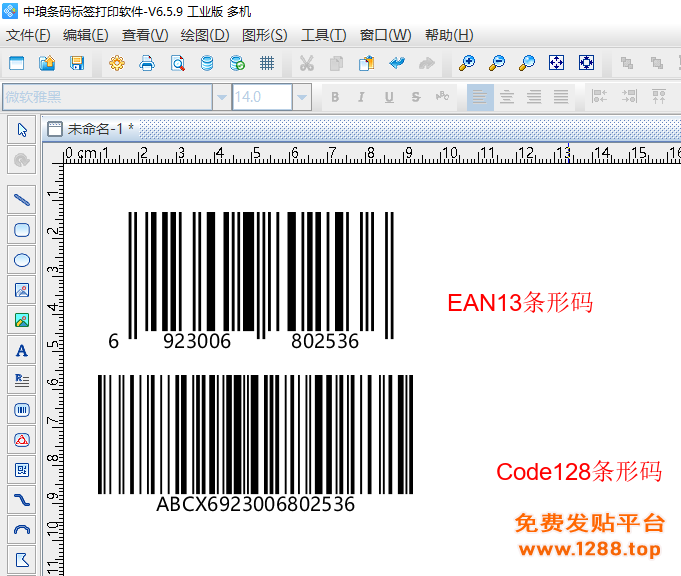The image size is (681, 576).
Task: Select the rich text tool
Action: point(22,380)
